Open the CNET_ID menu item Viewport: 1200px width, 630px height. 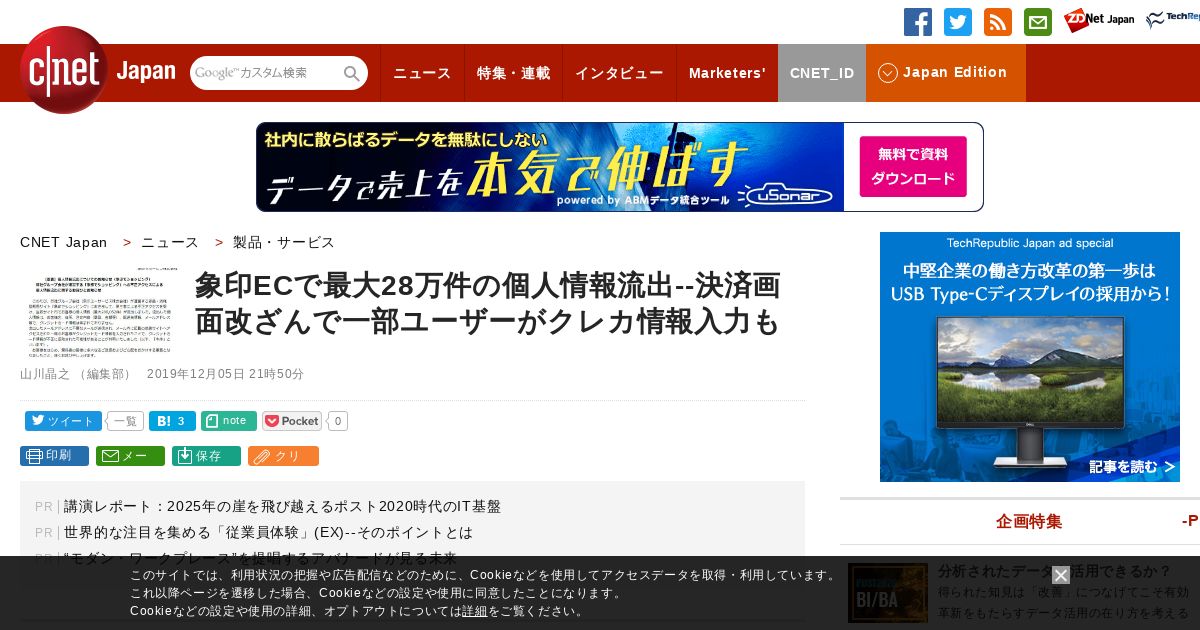click(x=822, y=73)
